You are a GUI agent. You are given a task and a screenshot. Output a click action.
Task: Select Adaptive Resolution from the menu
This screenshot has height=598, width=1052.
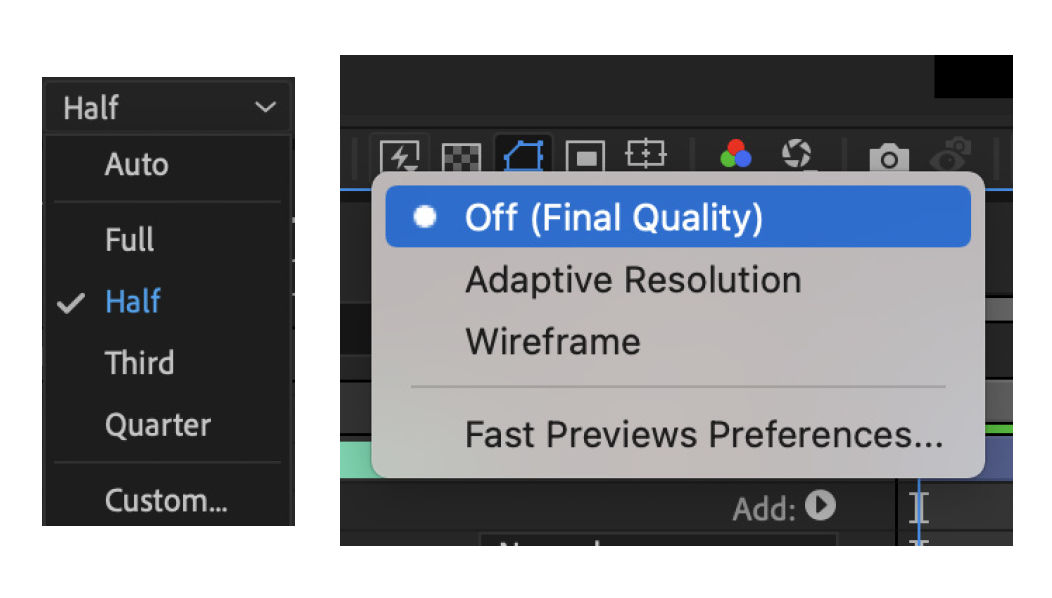632,279
